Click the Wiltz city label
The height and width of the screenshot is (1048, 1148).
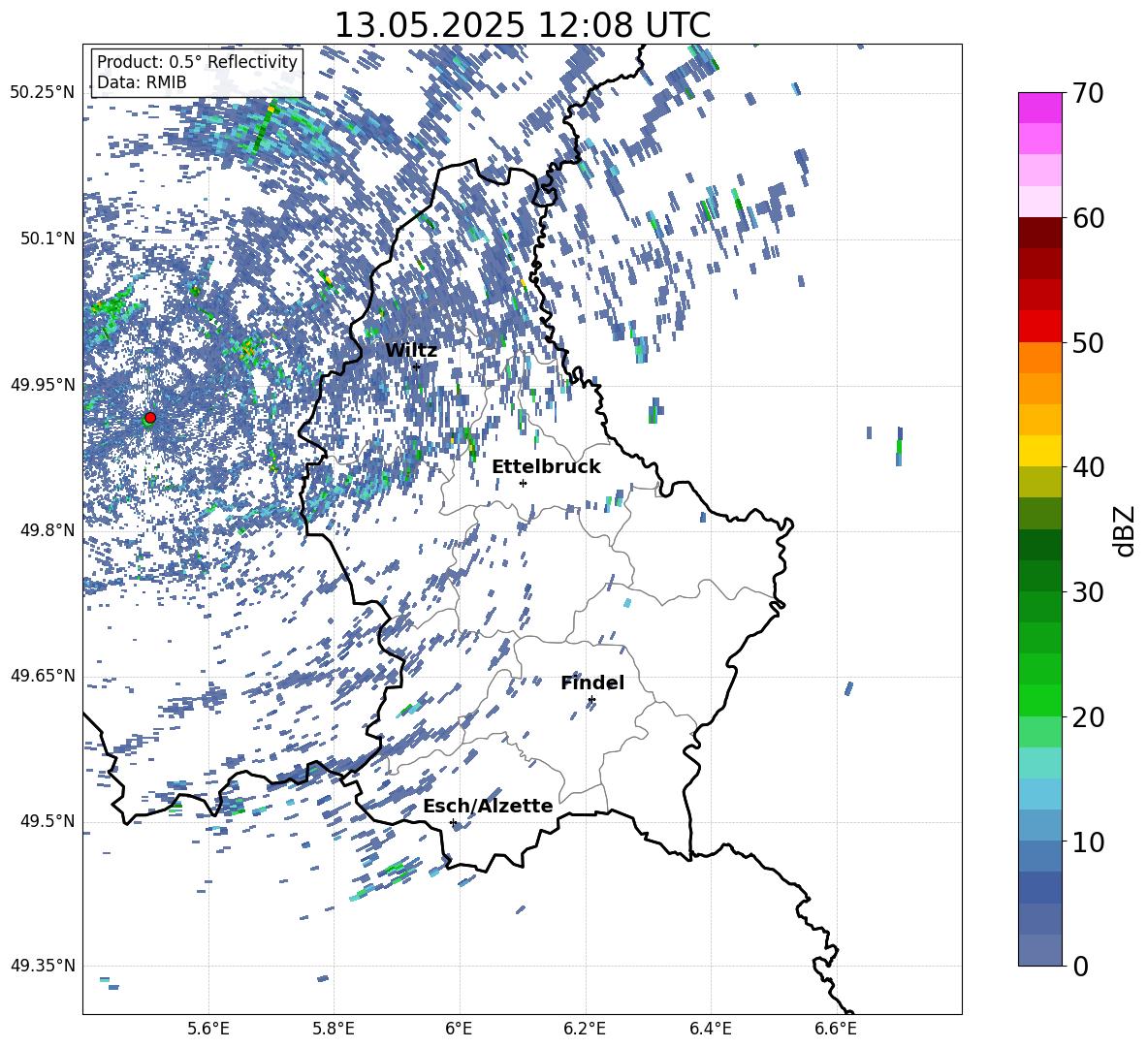pos(411,351)
